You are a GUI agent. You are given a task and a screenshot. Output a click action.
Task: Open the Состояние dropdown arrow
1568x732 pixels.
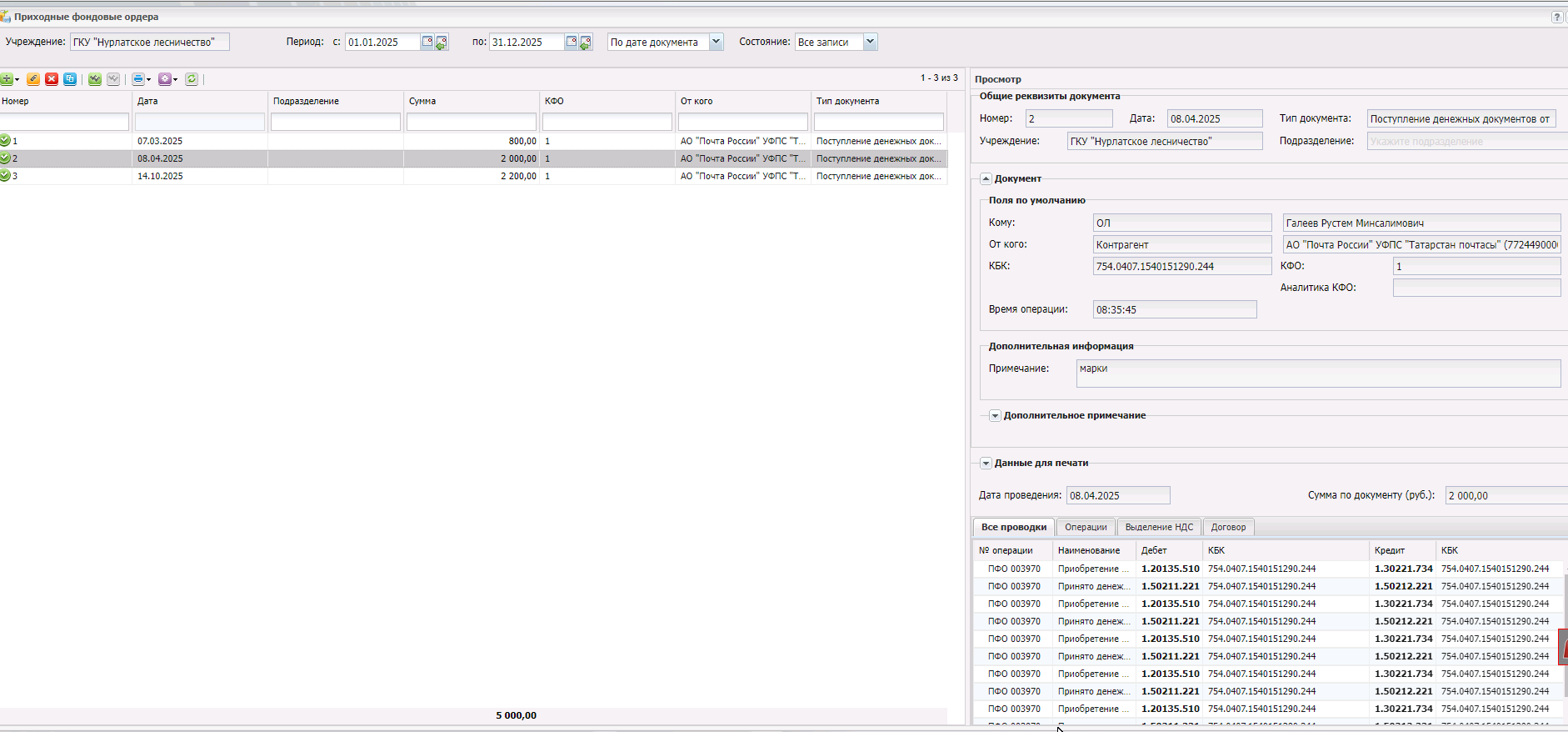[870, 42]
